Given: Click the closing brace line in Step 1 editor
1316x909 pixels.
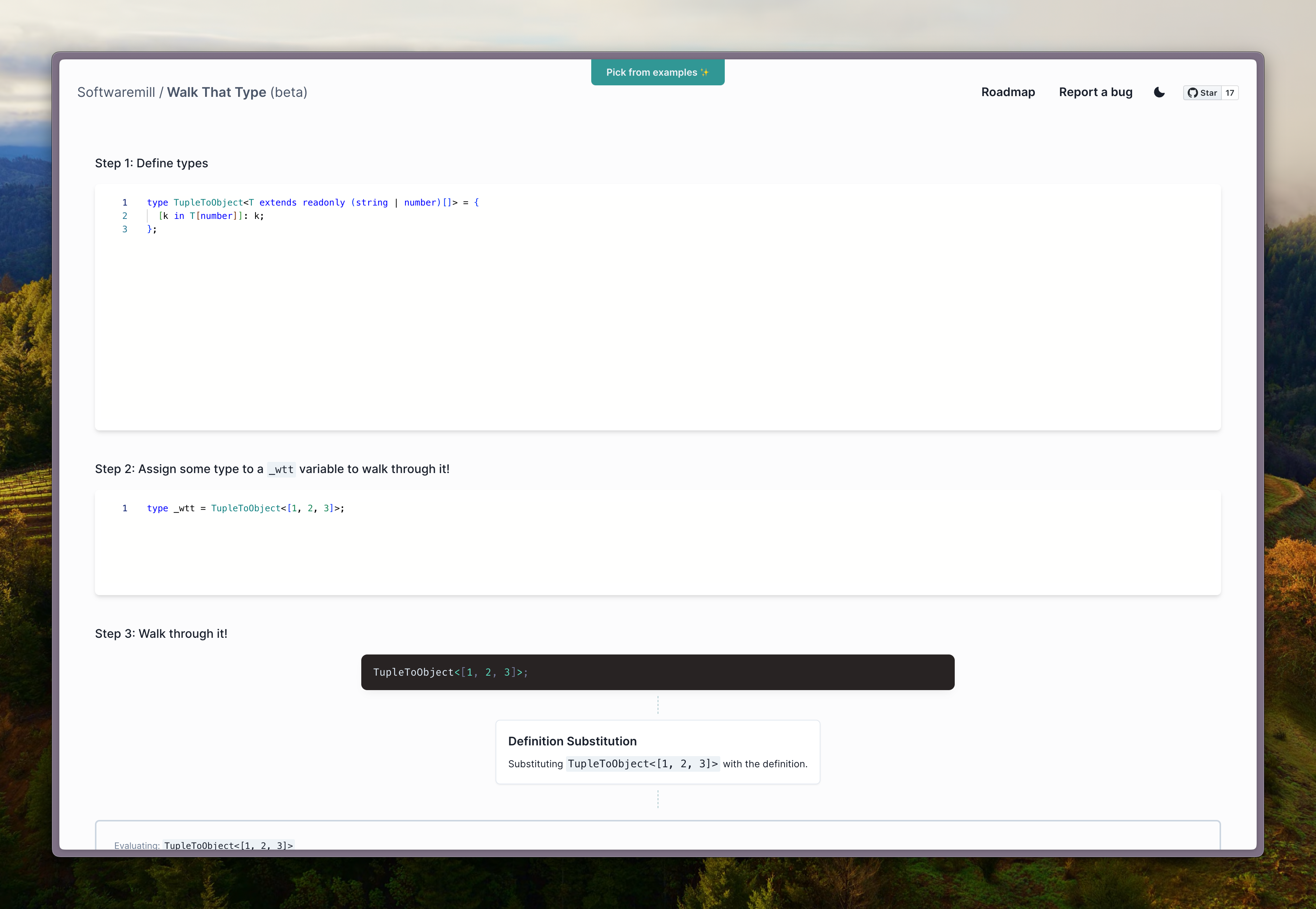Looking at the screenshot, I should pos(151,229).
